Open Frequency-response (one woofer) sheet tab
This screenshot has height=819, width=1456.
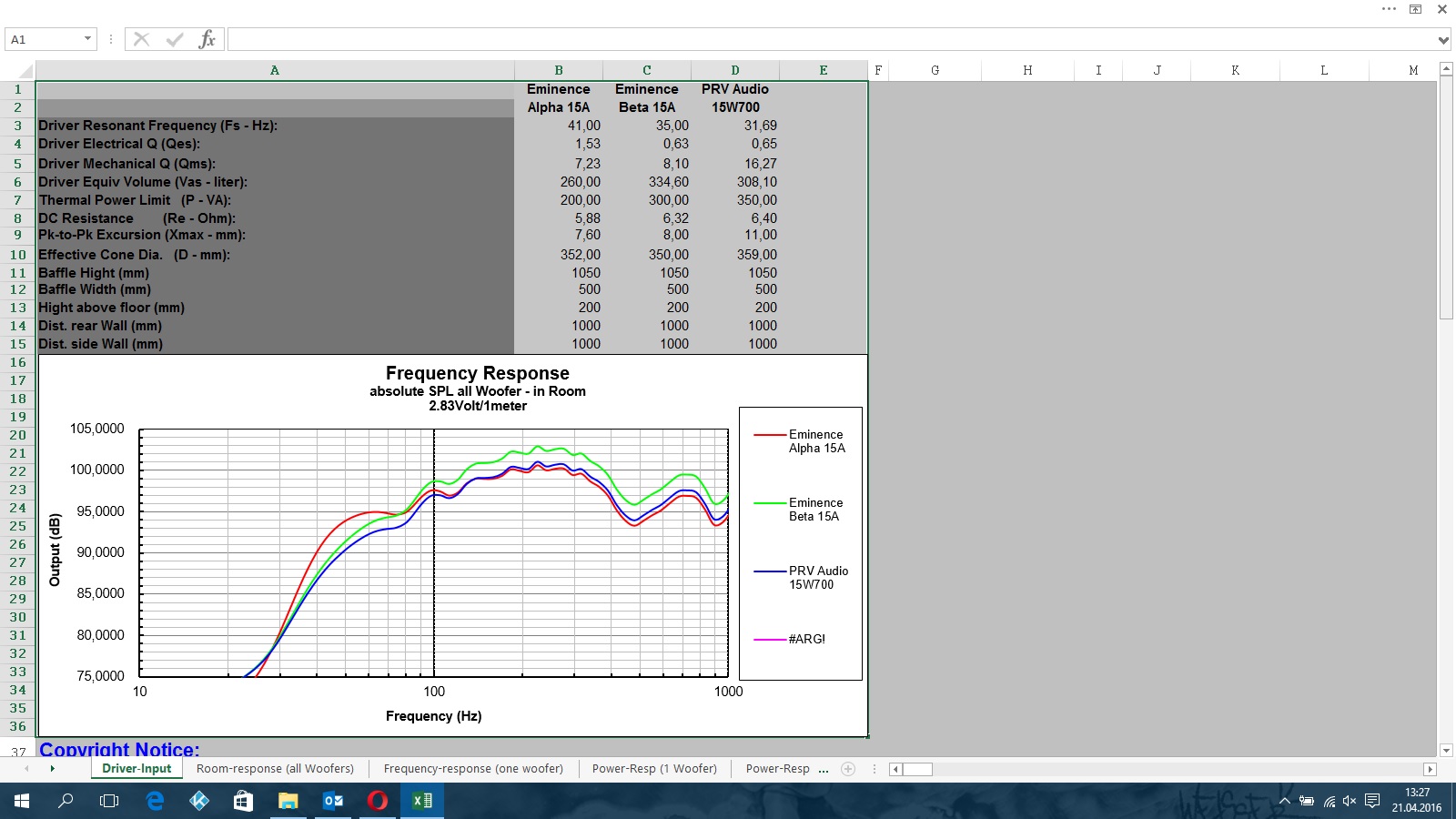(x=473, y=769)
